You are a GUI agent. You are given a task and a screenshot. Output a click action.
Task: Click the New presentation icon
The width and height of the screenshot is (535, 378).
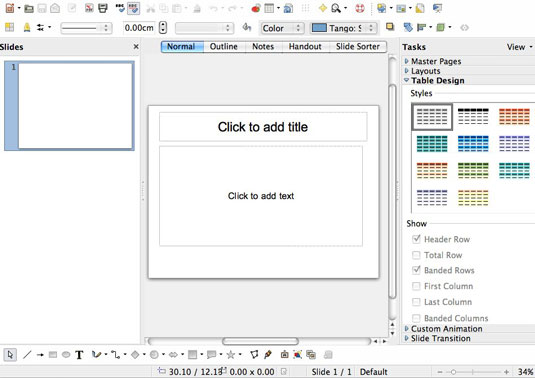click(10, 8)
